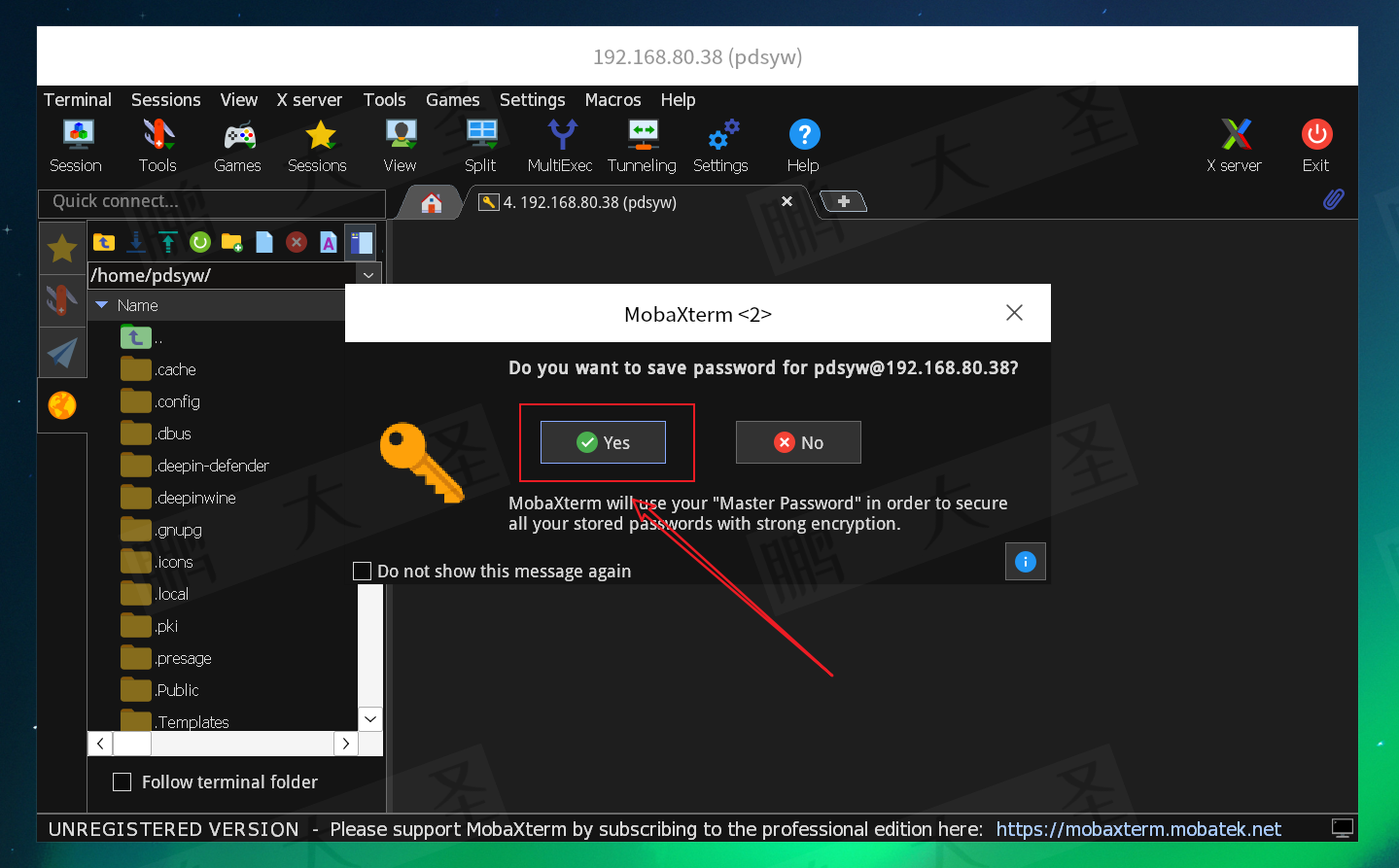Viewport: 1399px width, 868px height.
Task: Select the .deepin-defender folder
Action: pos(194,466)
